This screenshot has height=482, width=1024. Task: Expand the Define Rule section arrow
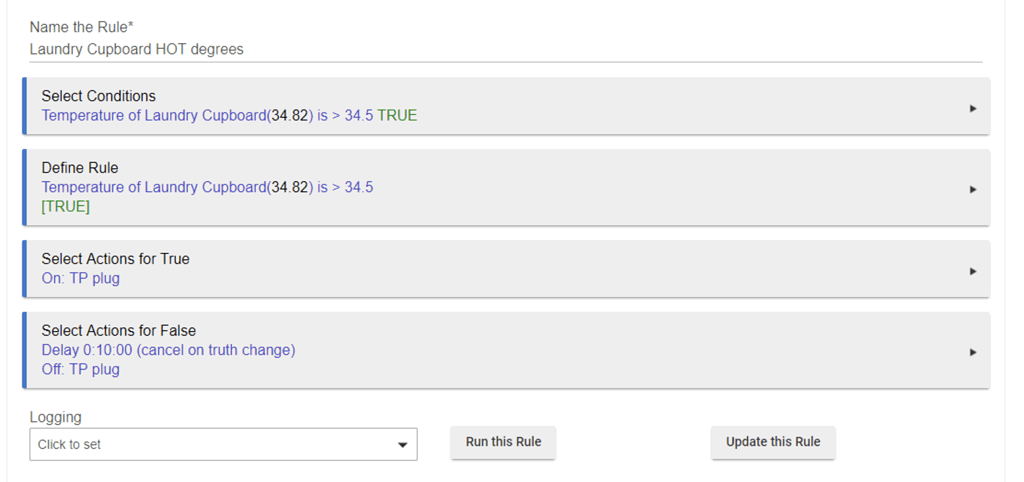pyautogui.click(x=973, y=189)
